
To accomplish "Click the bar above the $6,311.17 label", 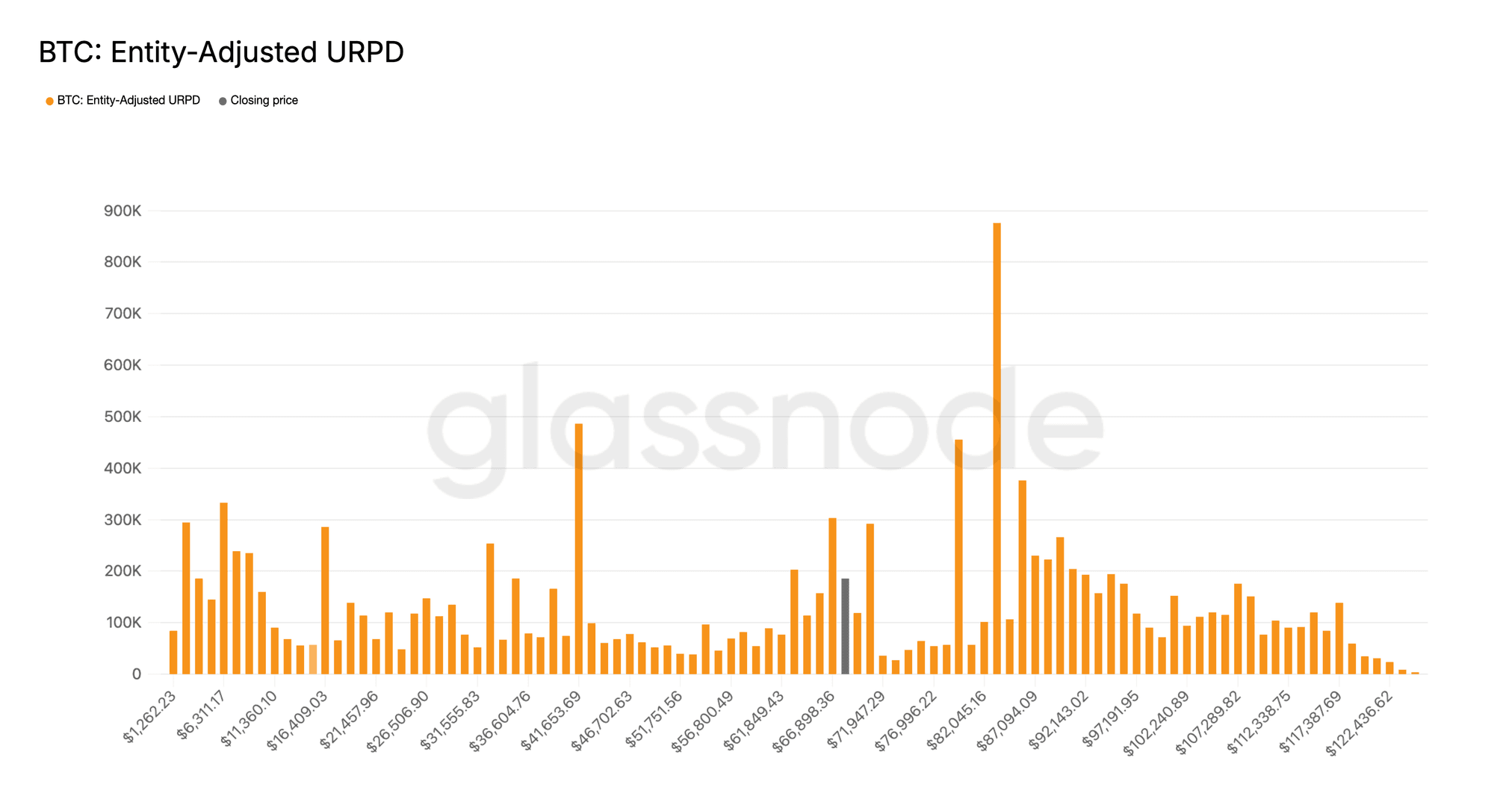I will 223,588.
